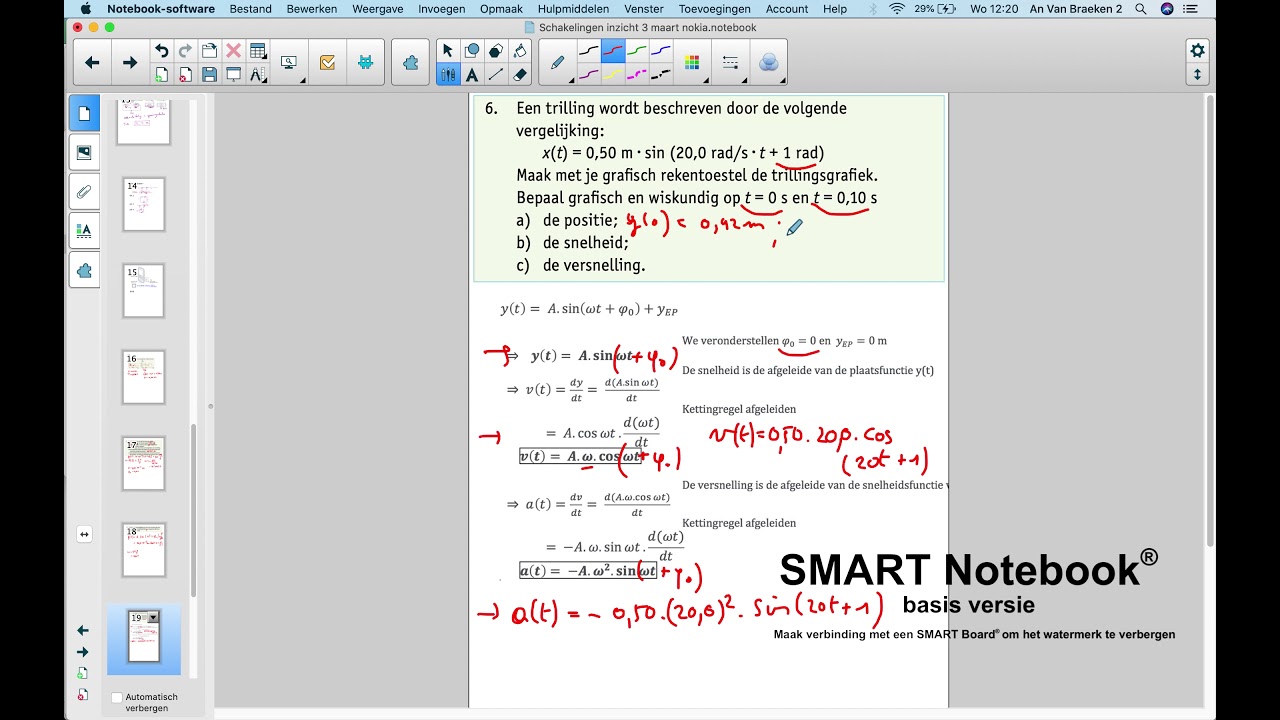
Task: Switch to the Add-ons sidebar tab
Action: coord(84,270)
